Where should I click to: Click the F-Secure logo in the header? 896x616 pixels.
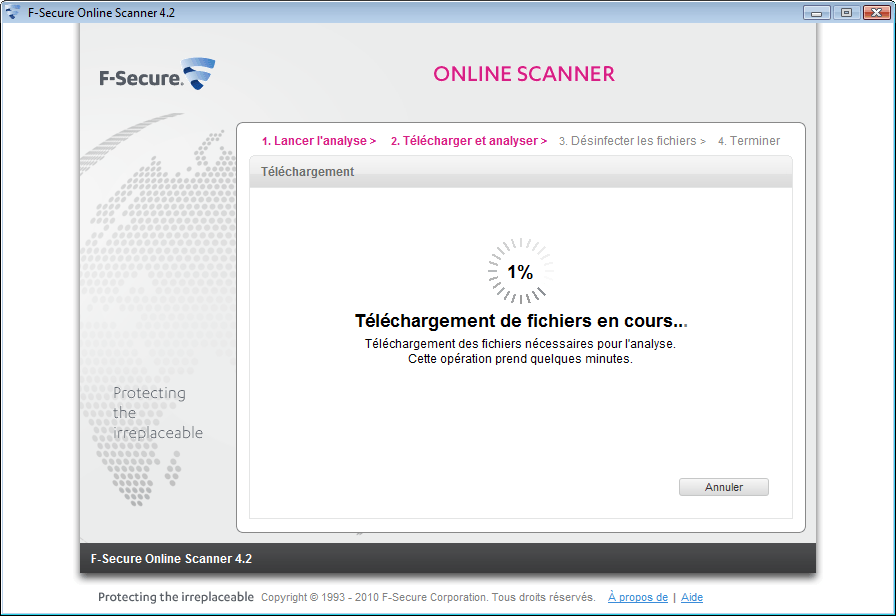(x=157, y=75)
